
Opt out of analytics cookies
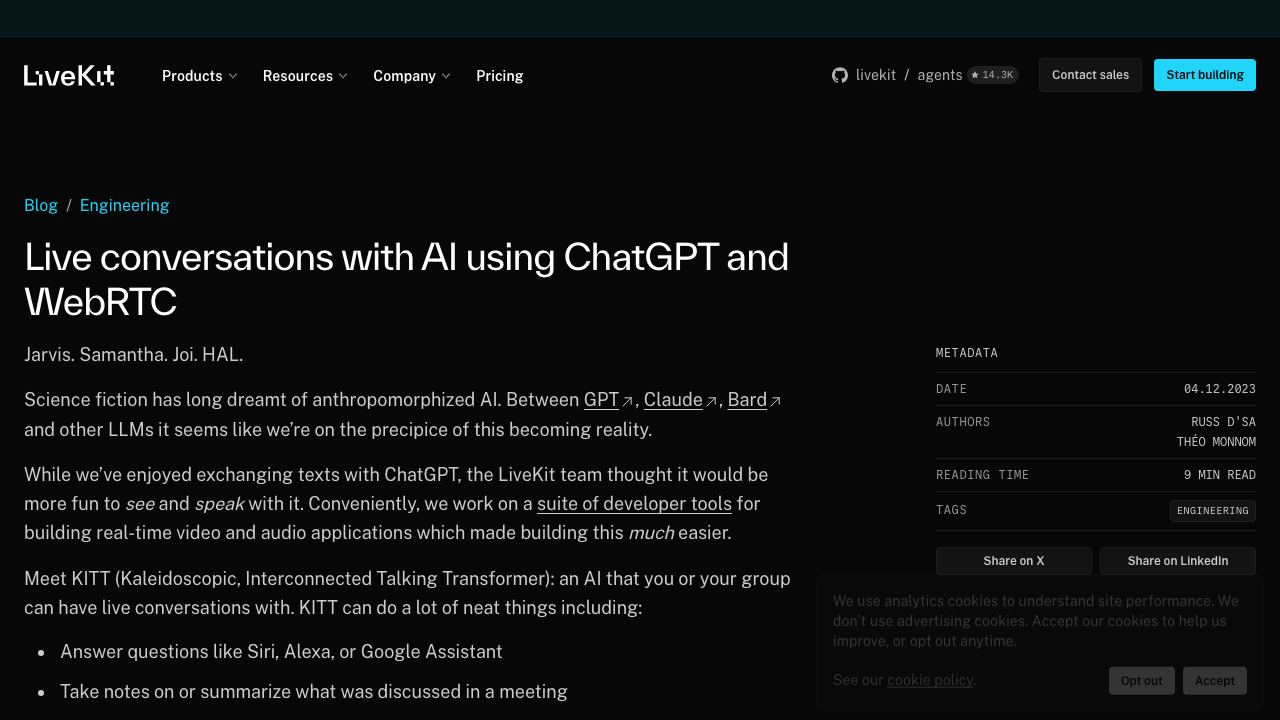[1141, 680]
